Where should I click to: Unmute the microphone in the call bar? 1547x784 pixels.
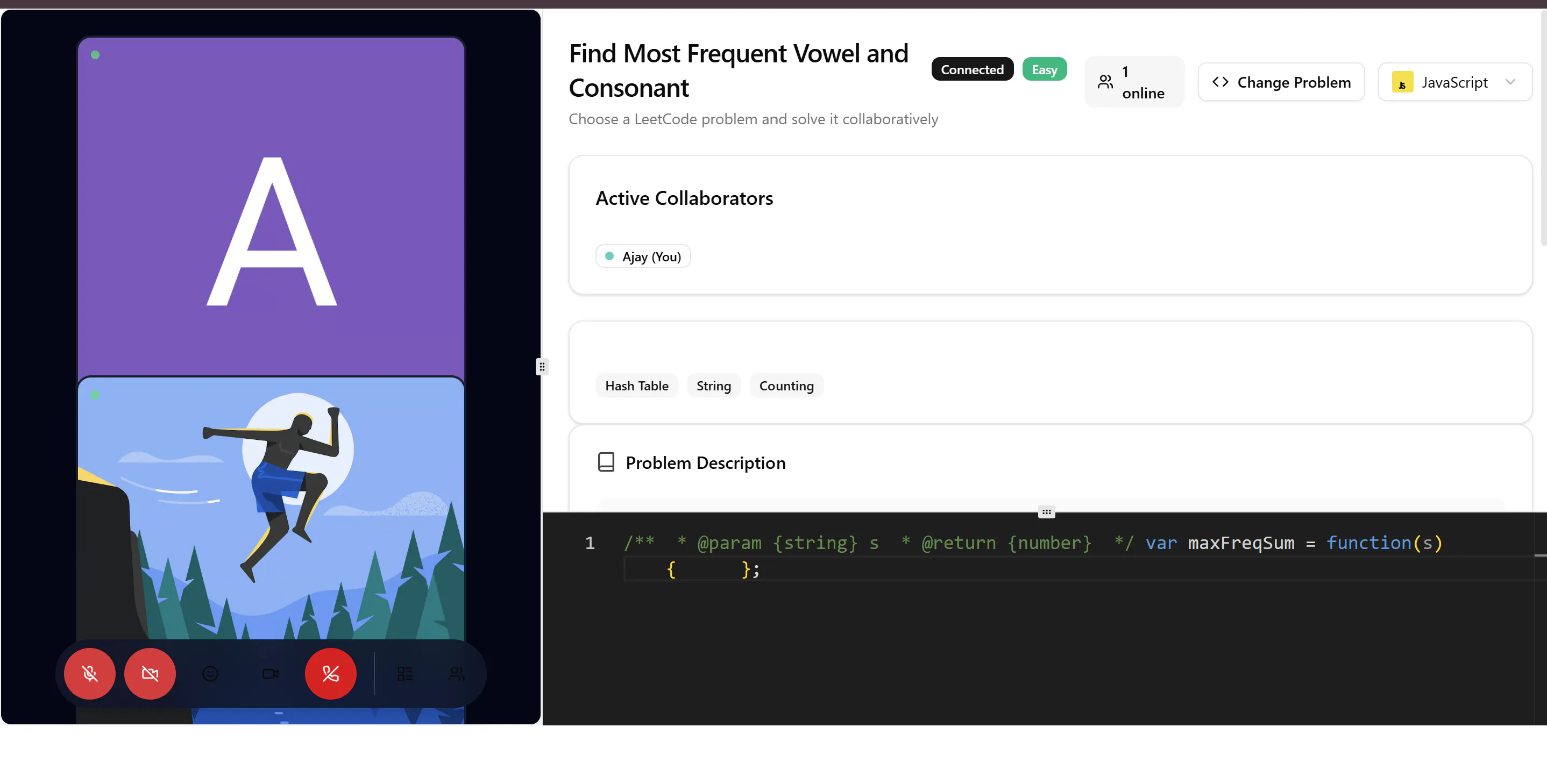pos(89,674)
